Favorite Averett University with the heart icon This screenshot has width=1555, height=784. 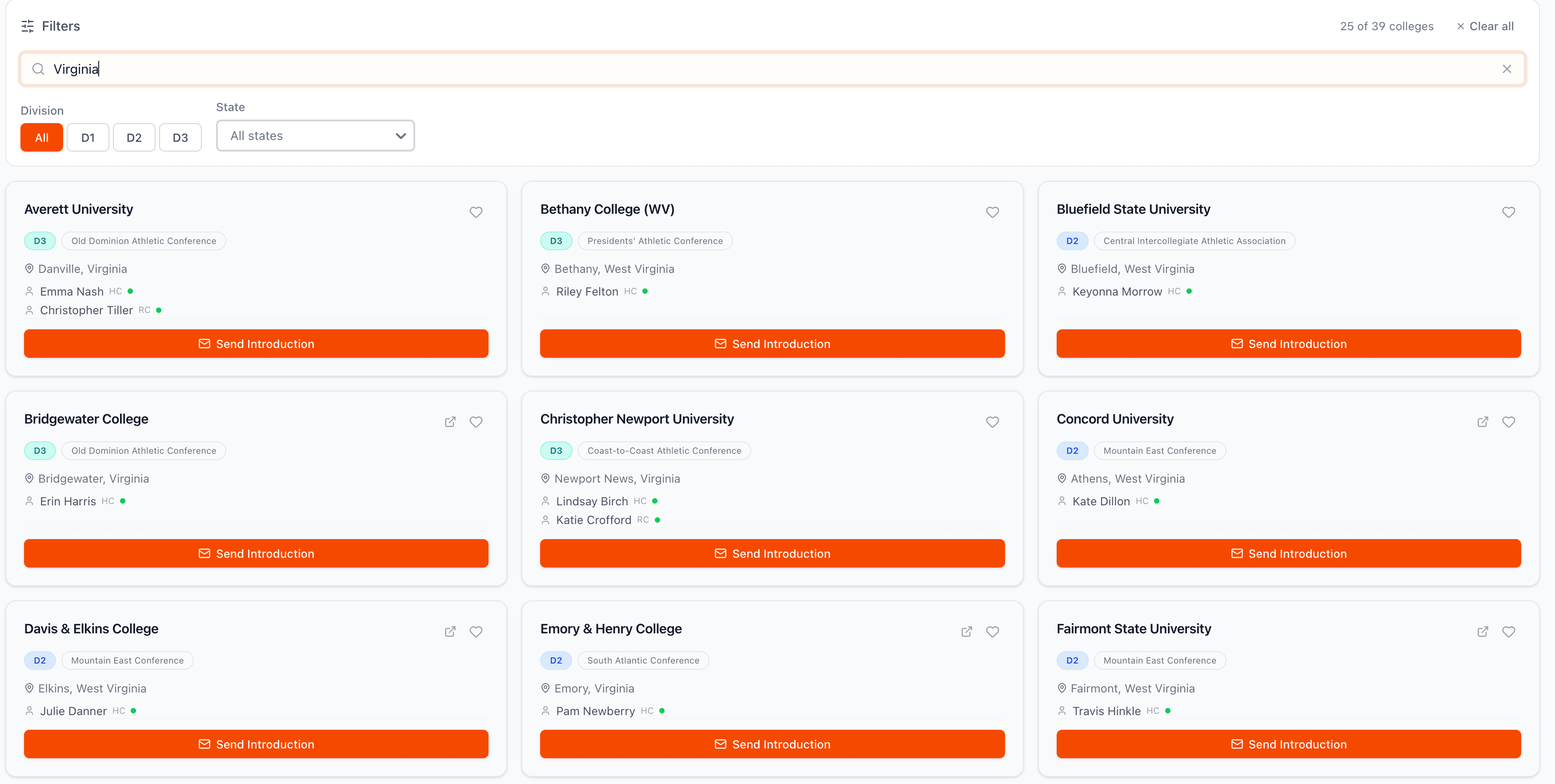[x=476, y=212]
